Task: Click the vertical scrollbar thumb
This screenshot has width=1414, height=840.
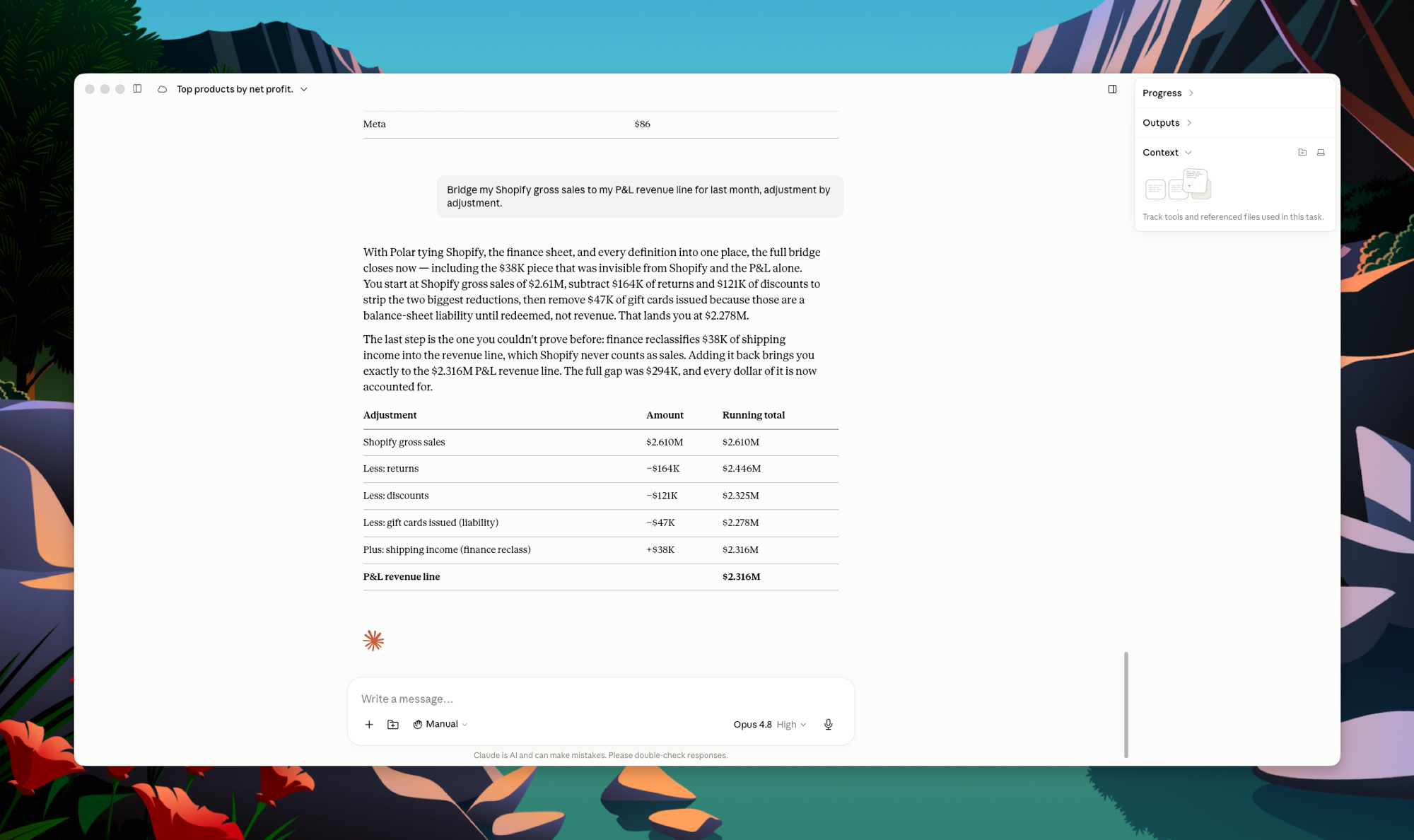Action: [x=1126, y=704]
